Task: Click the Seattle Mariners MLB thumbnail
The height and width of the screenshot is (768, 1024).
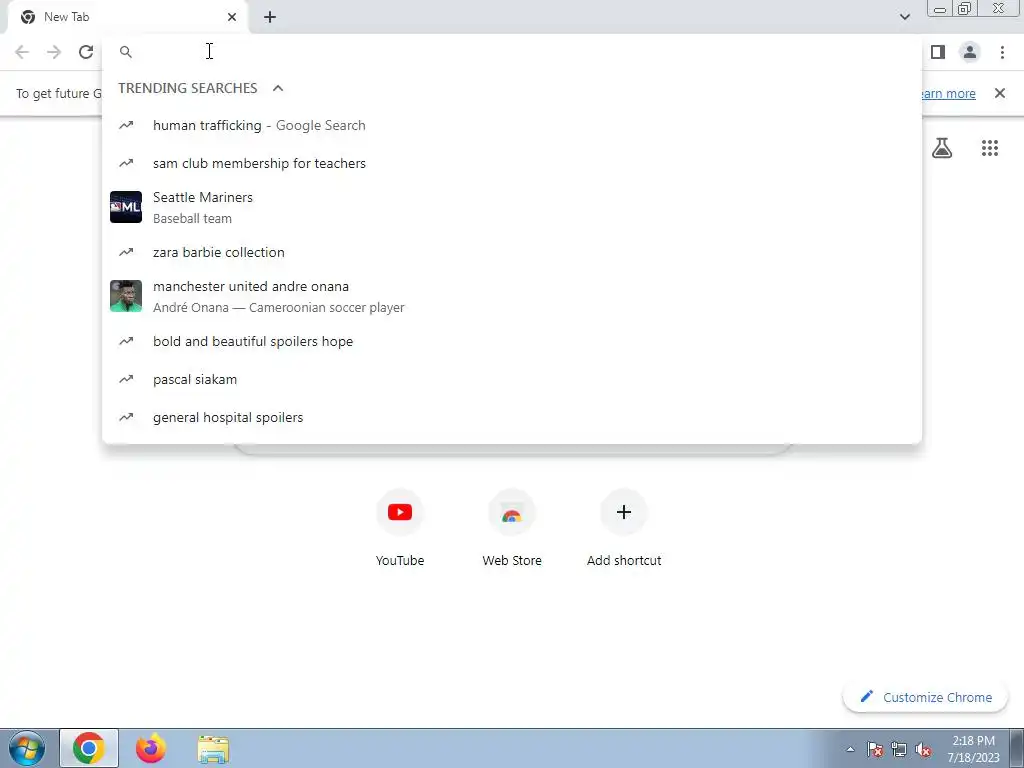Action: (x=126, y=207)
